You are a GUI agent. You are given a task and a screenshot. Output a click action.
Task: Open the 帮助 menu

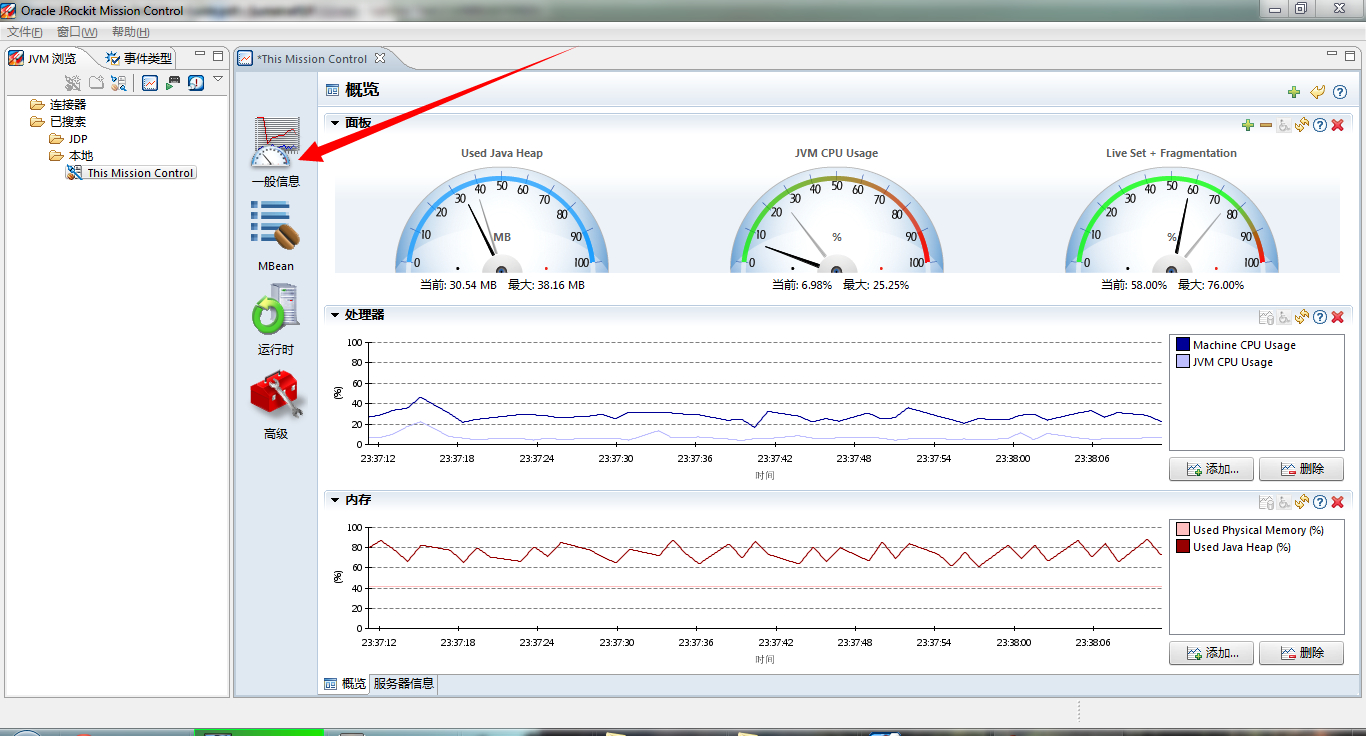pyautogui.click(x=131, y=32)
